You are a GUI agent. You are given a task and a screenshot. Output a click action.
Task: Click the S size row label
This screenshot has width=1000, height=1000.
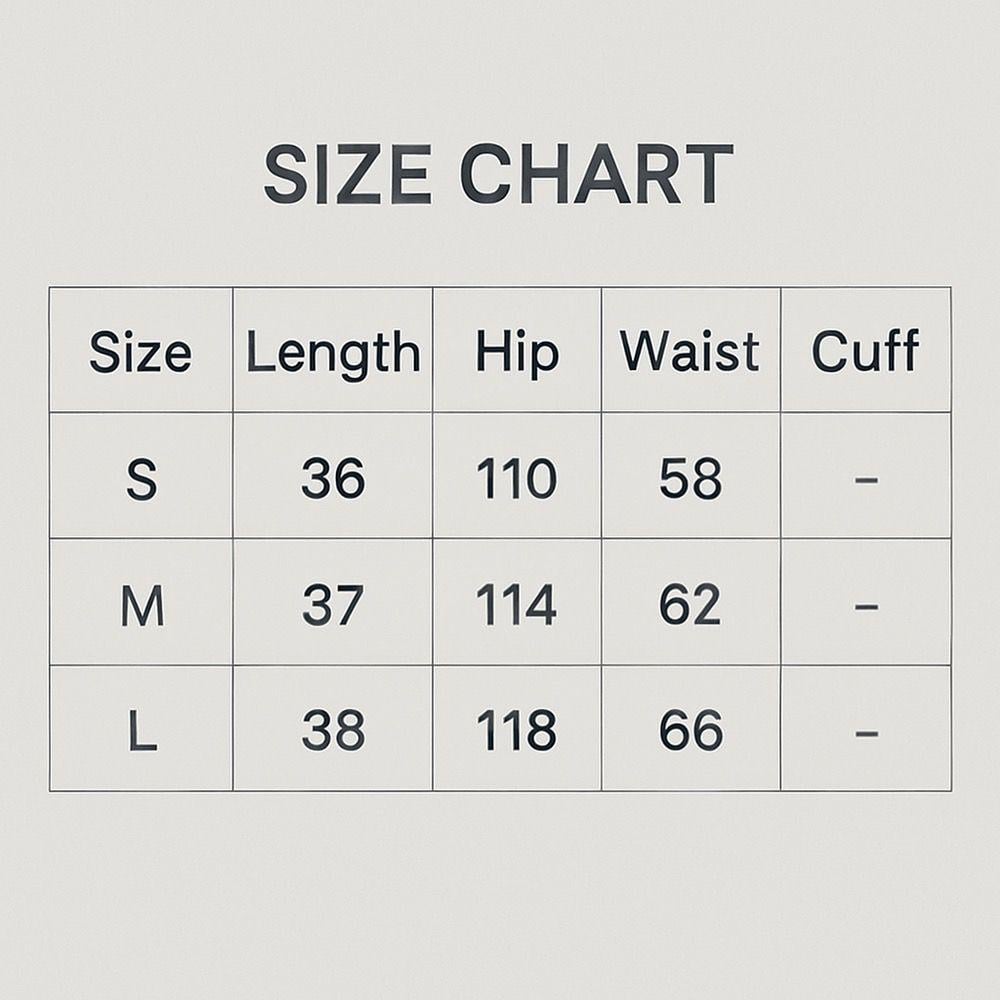tap(141, 480)
